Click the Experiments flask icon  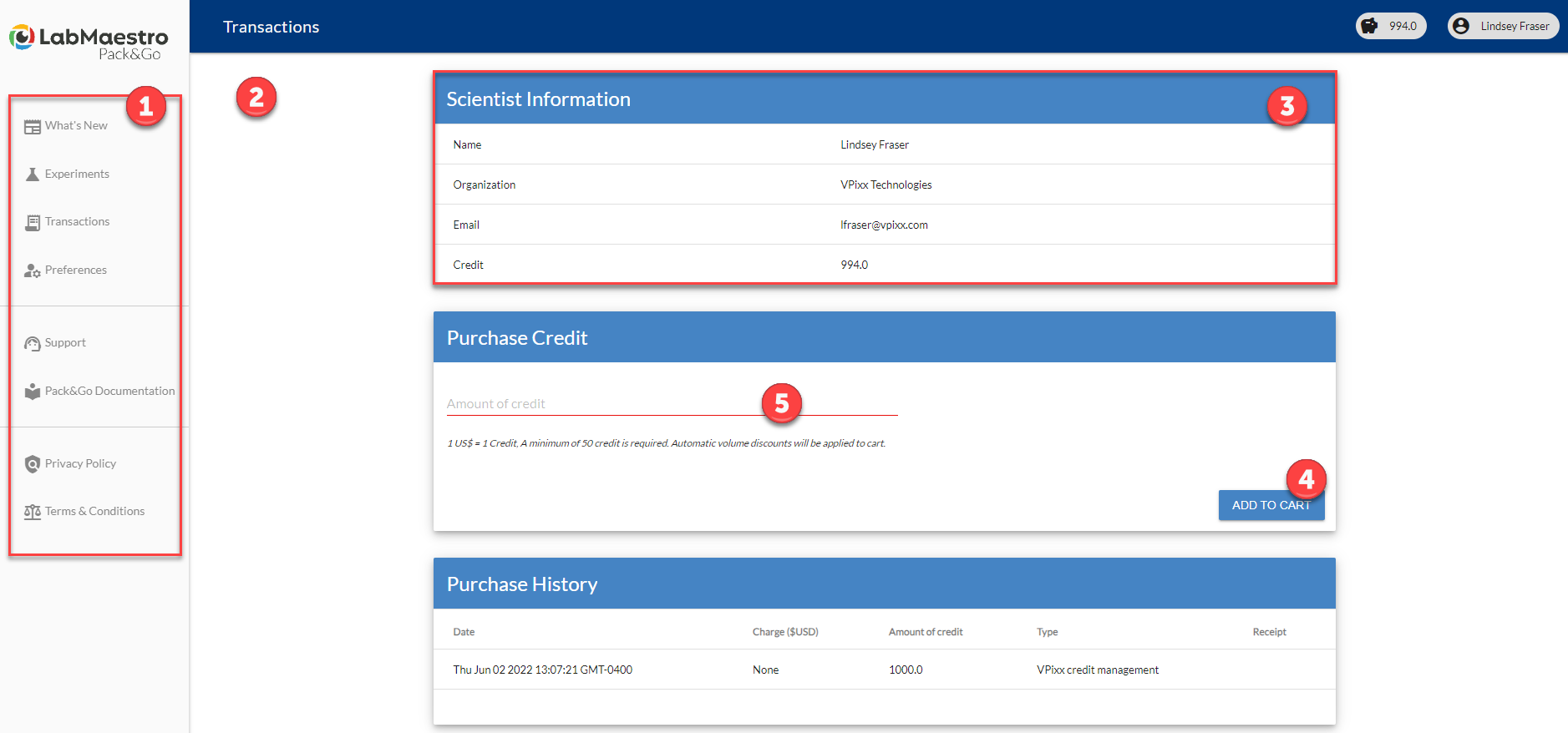pos(32,174)
